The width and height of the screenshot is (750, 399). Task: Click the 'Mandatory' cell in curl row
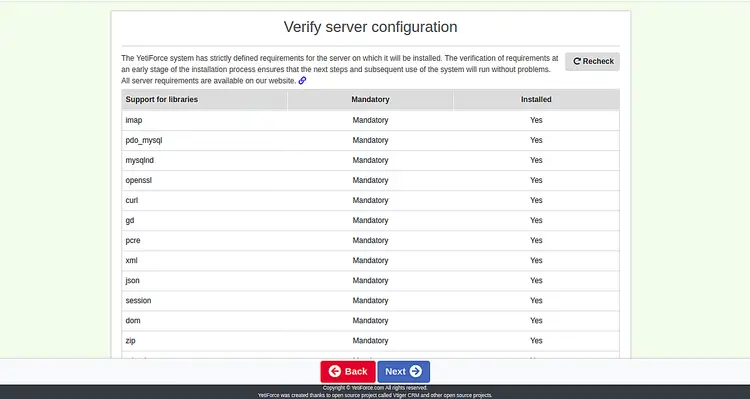[370, 200]
